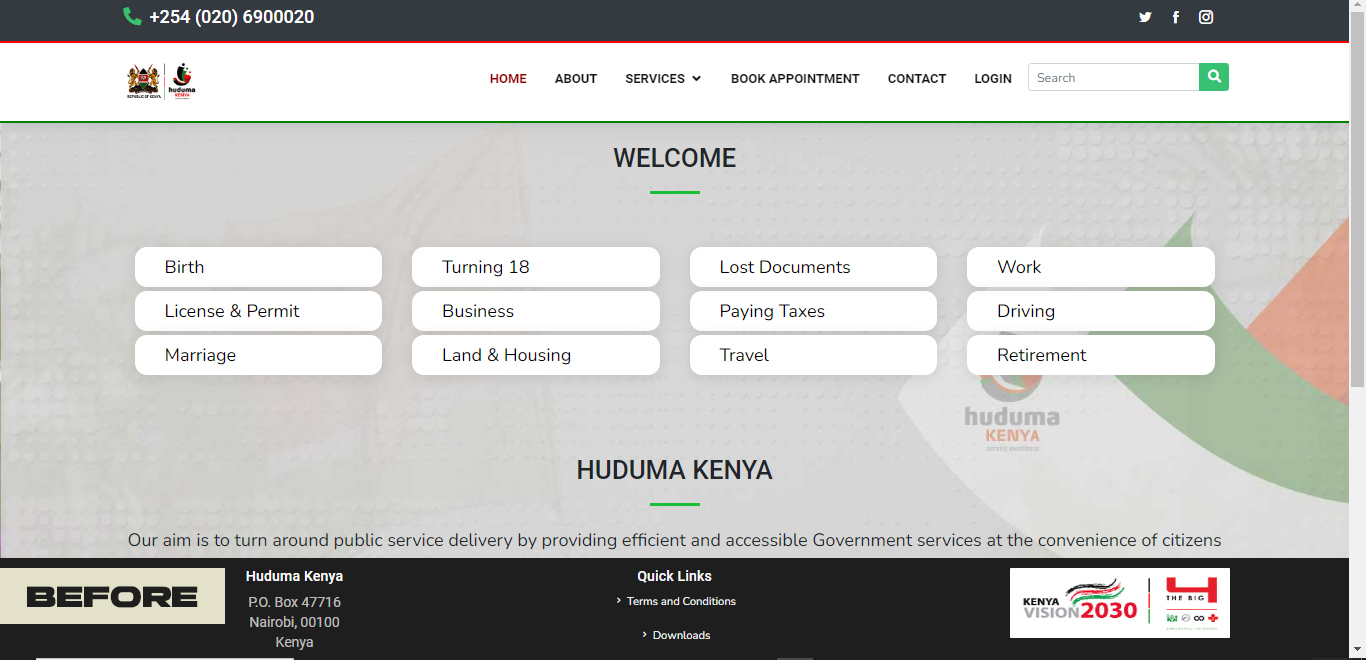Go to the Home page

click(x=508, y=78)
